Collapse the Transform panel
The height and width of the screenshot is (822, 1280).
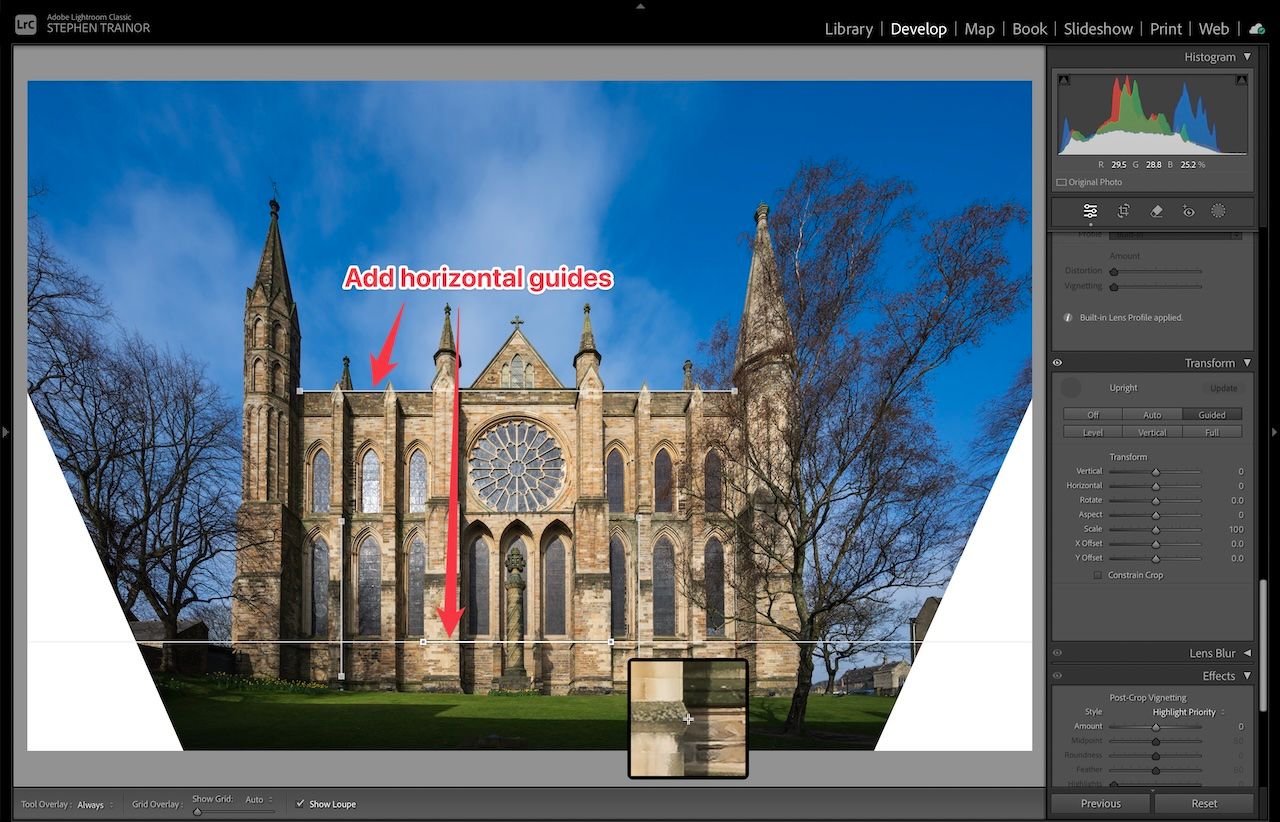(x=1247, y=363)
